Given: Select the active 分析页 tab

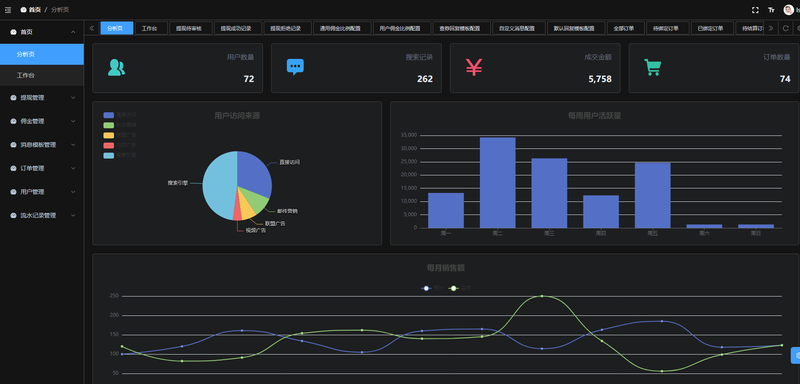Looking at the screenshot, I should (x=117, y=28).
